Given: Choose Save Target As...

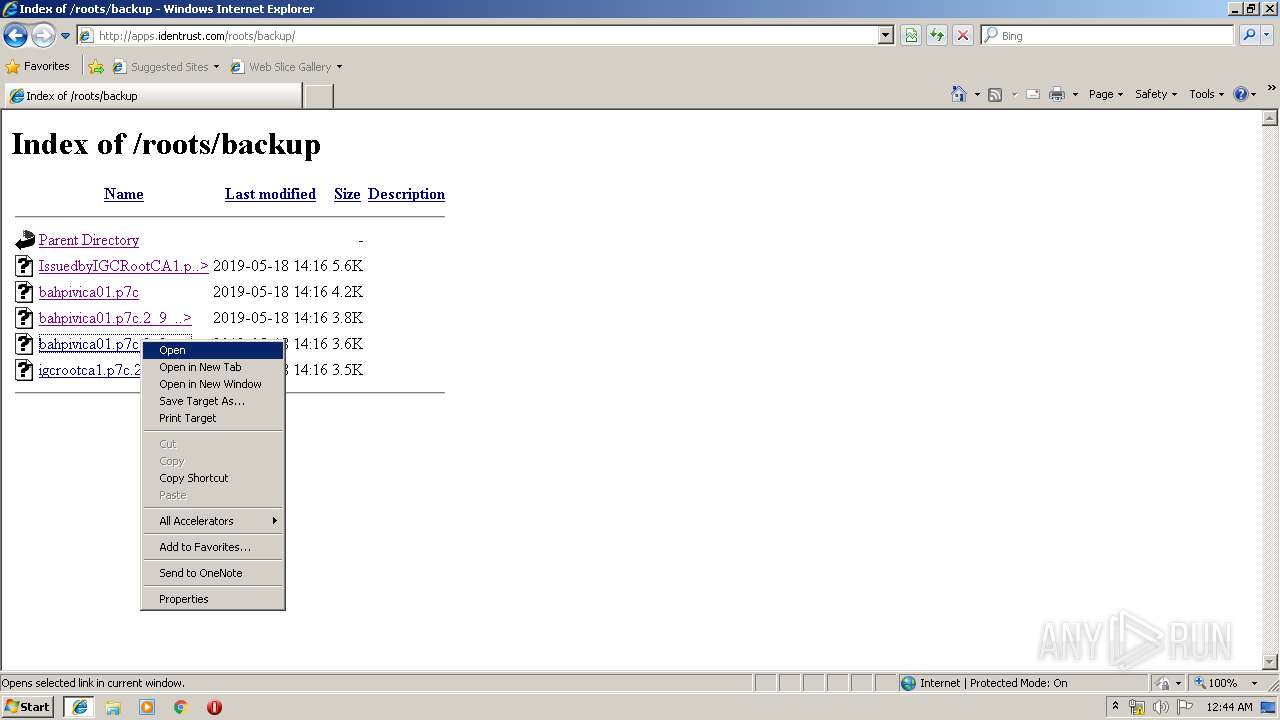Looking at the screenshot, I should 213,401.
